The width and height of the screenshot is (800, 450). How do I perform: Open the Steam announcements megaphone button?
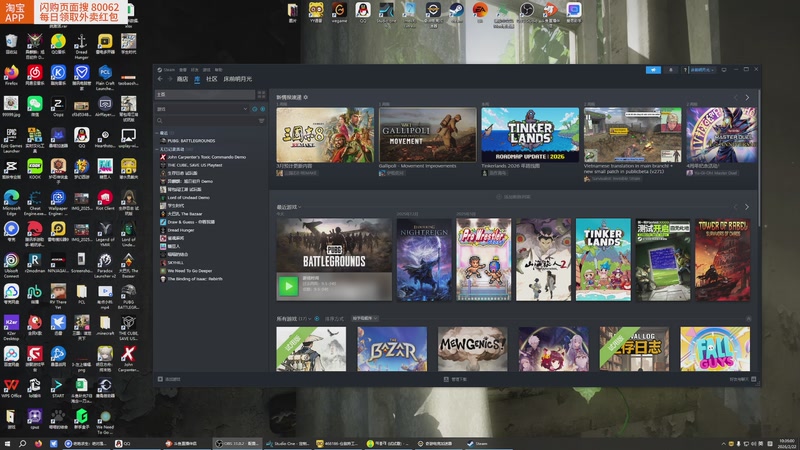click(x=653, y=70)
